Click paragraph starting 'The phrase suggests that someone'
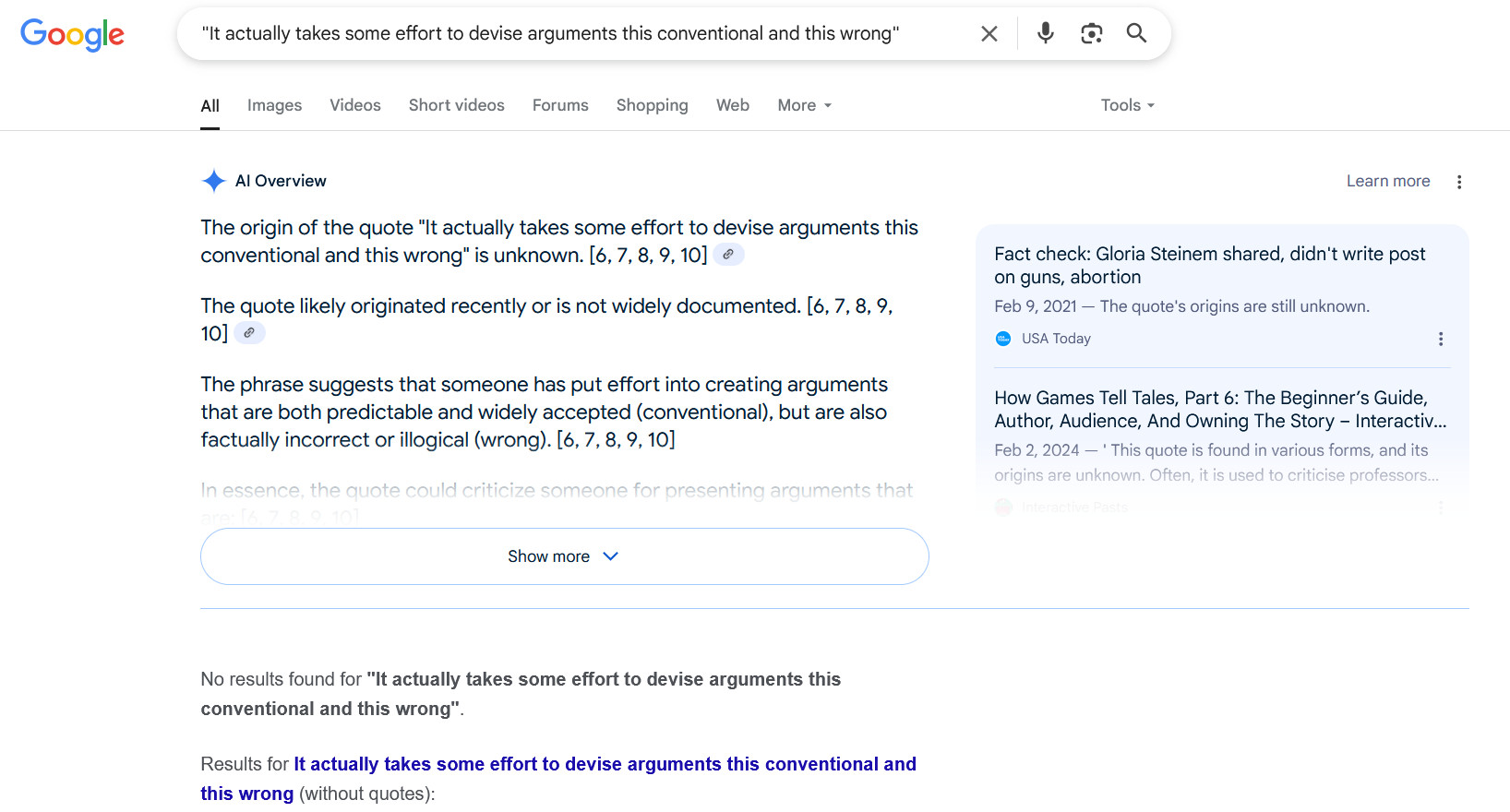 point(545,412)
